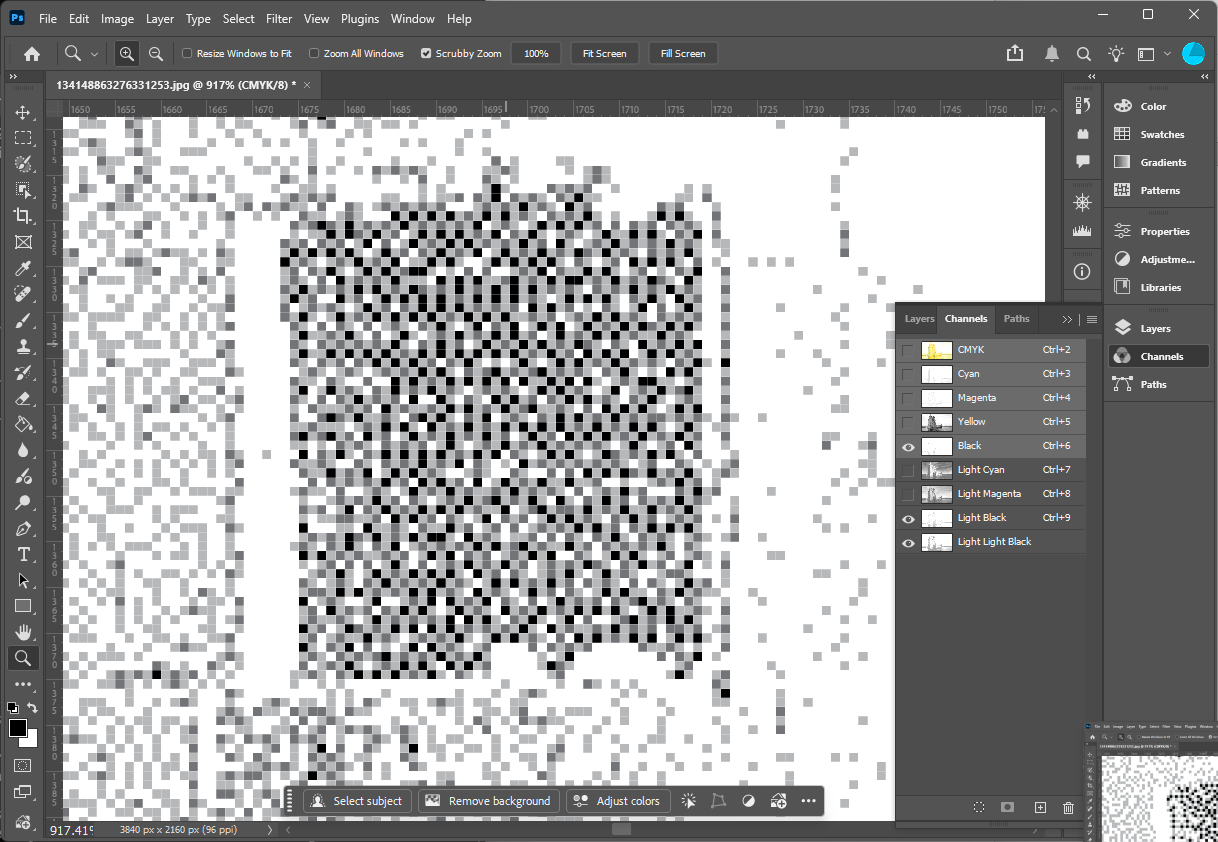Enable Resize Windows to Fit checkbox
1218x842 pixels.
187,54
